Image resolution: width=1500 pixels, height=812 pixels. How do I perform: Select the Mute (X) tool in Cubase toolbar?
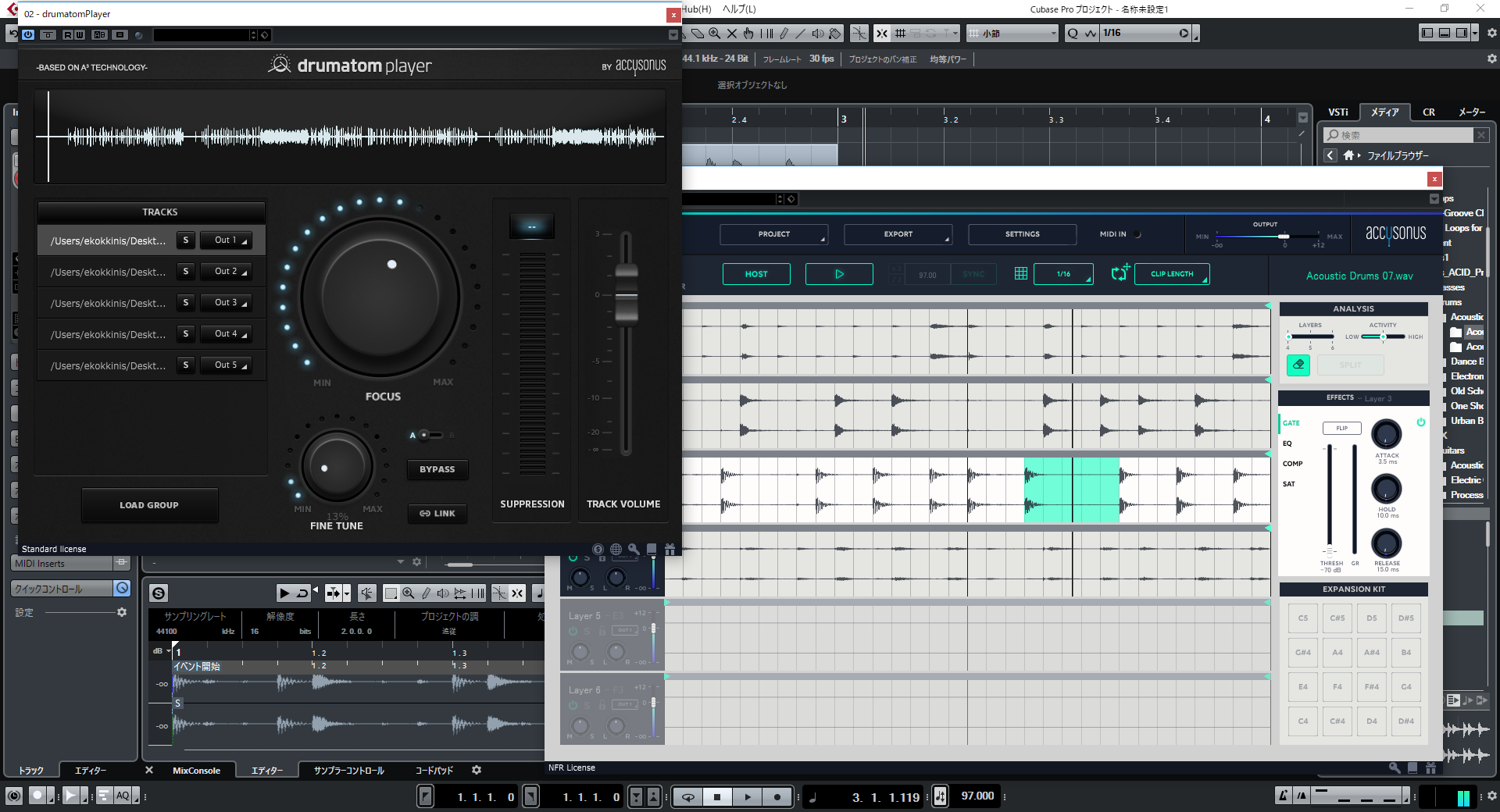[x=731, y=34]
